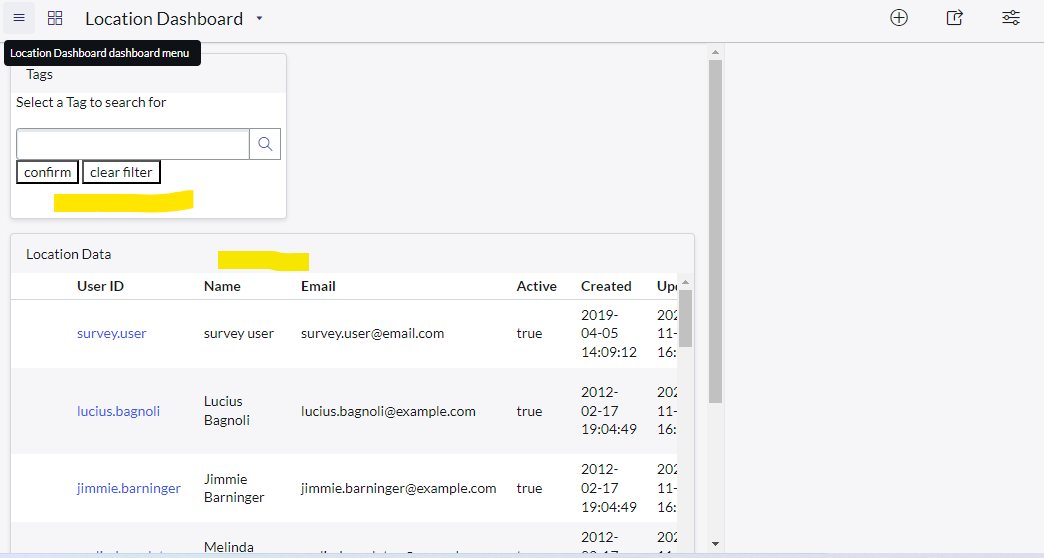
Task: Click the dashboard scrollbar up arrow
Action: [715, 52]
